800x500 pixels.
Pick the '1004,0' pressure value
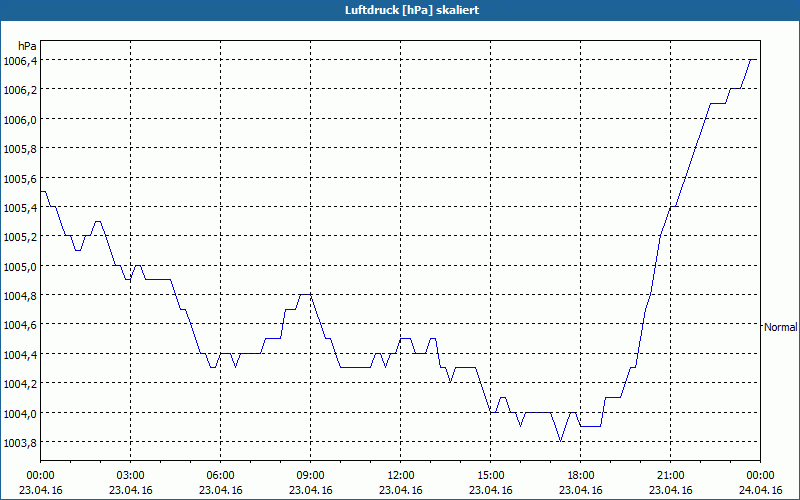tap(20, 413)
